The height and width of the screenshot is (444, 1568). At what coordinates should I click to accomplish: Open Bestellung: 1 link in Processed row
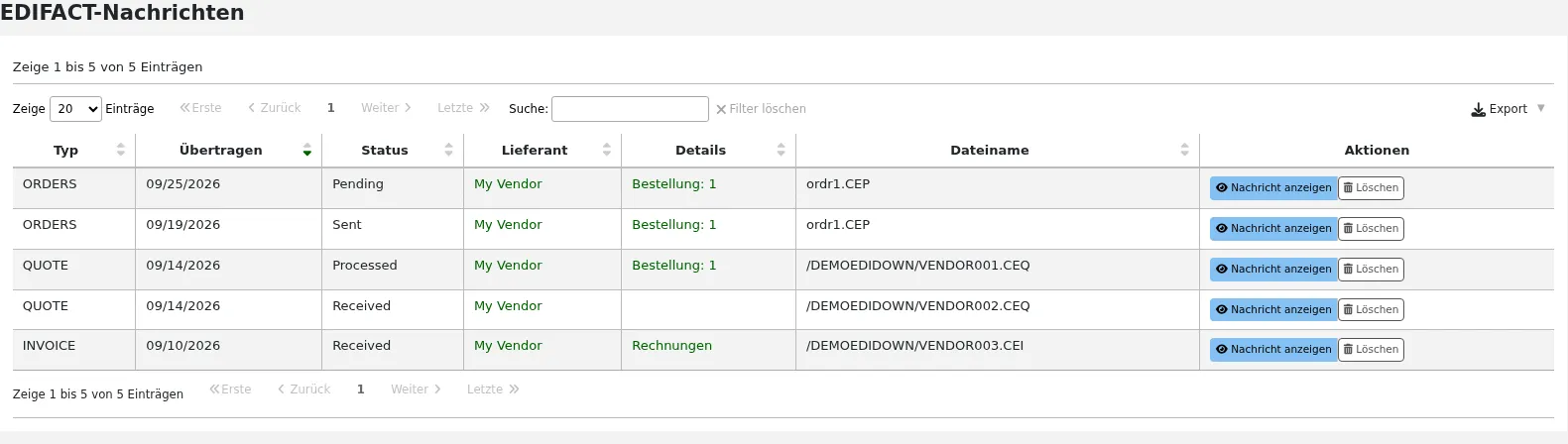(673, 266)
